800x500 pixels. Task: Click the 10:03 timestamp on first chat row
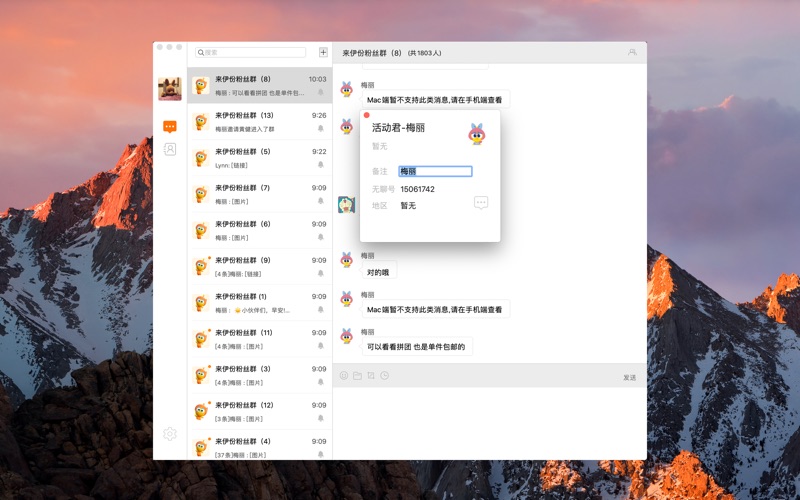click(x=317, y=79)
